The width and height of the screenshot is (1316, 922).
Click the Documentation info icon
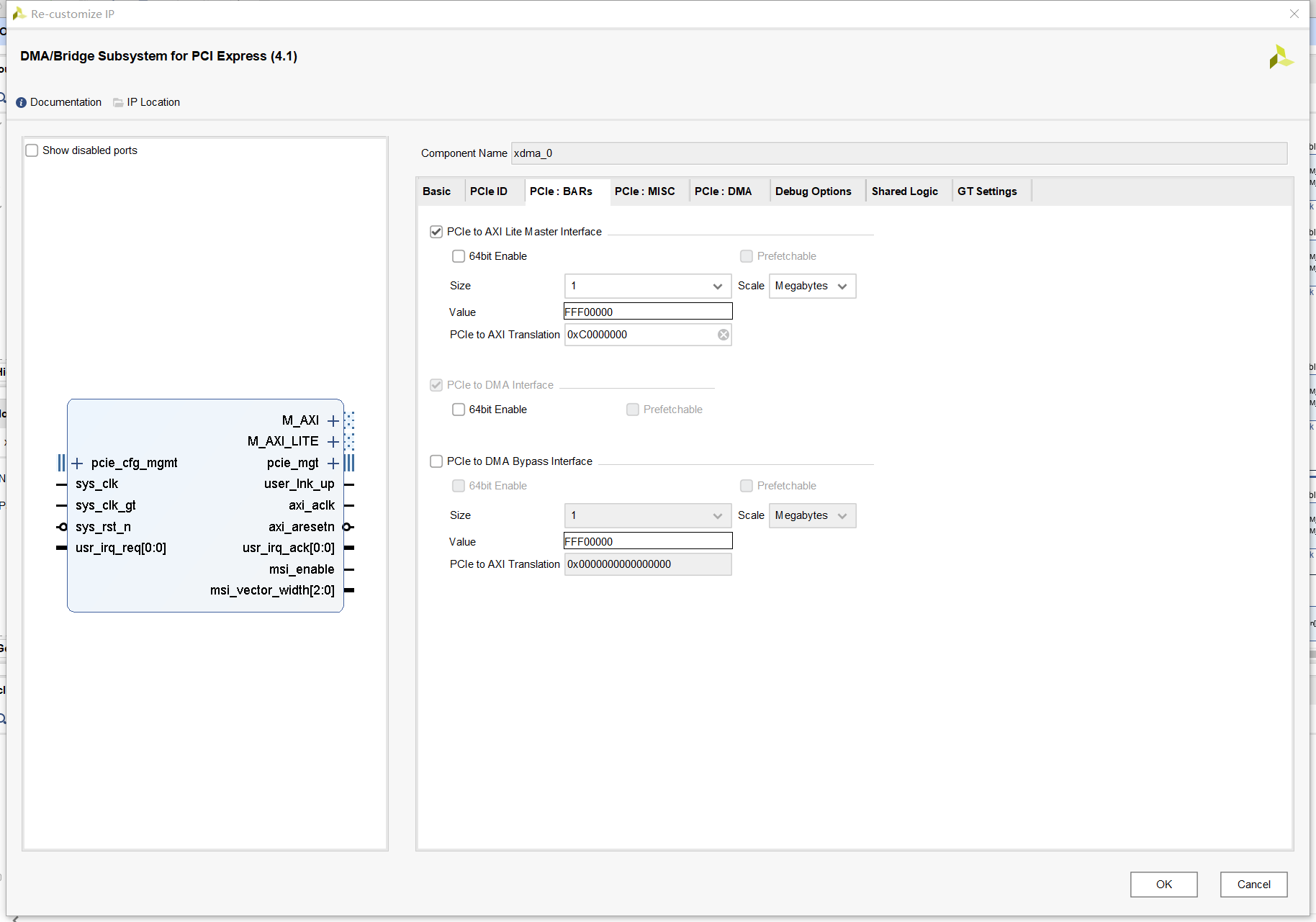point(21,102)
